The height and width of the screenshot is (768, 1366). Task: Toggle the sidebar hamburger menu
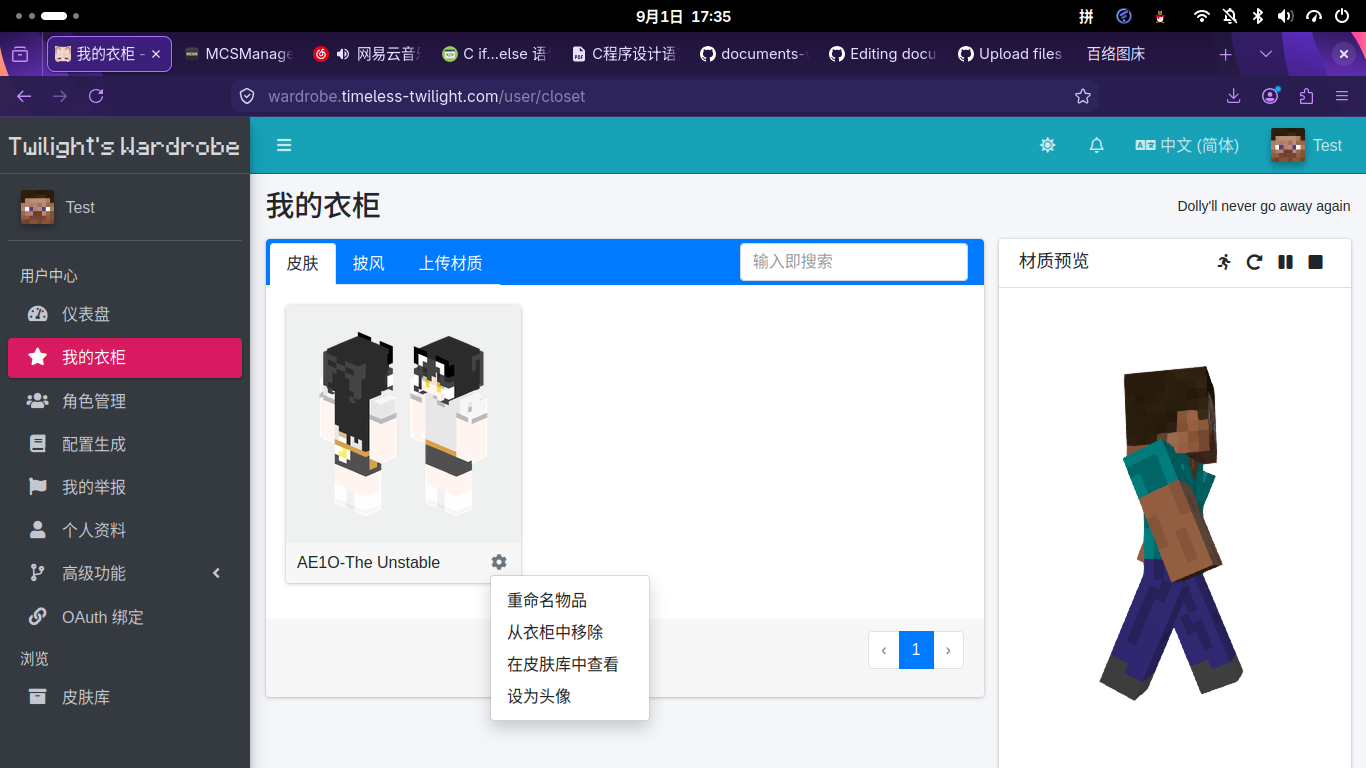(284, 145)
